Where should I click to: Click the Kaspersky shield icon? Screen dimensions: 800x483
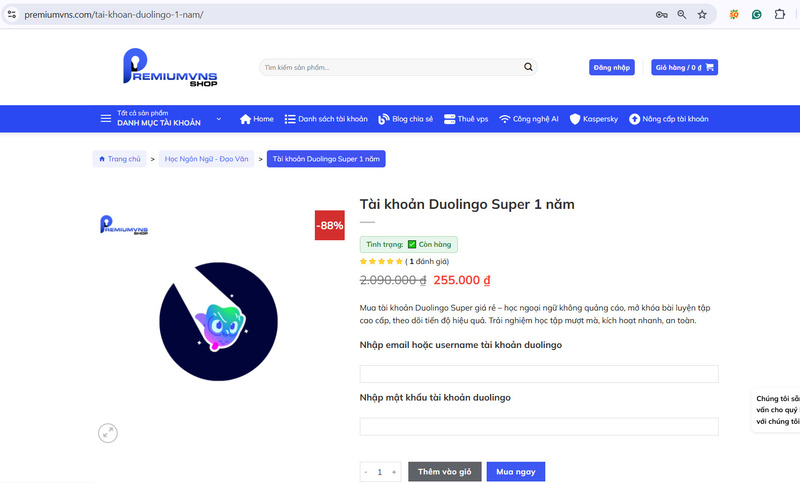click(575, 119)
